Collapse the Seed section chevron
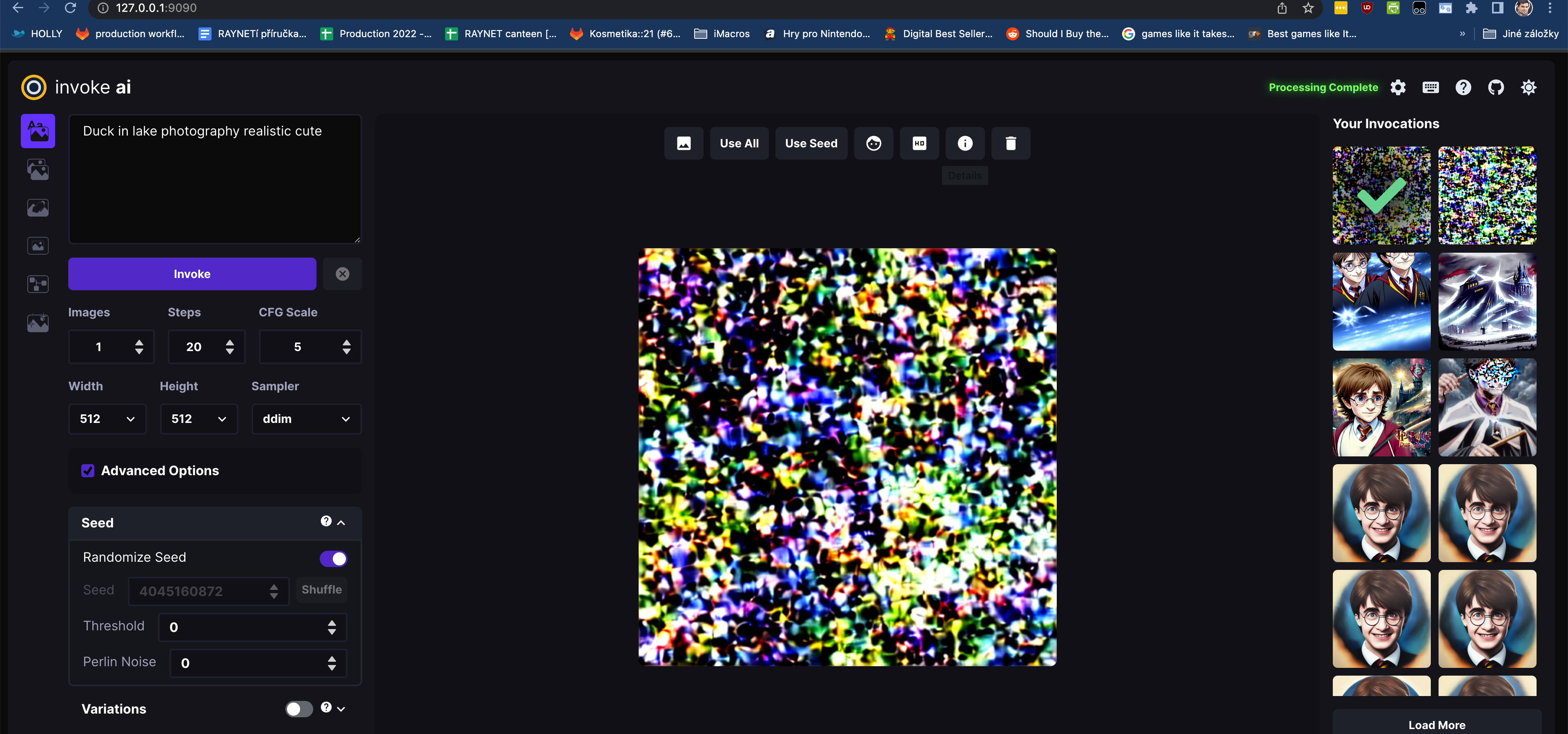1568x734 pixels. point(341,523)
